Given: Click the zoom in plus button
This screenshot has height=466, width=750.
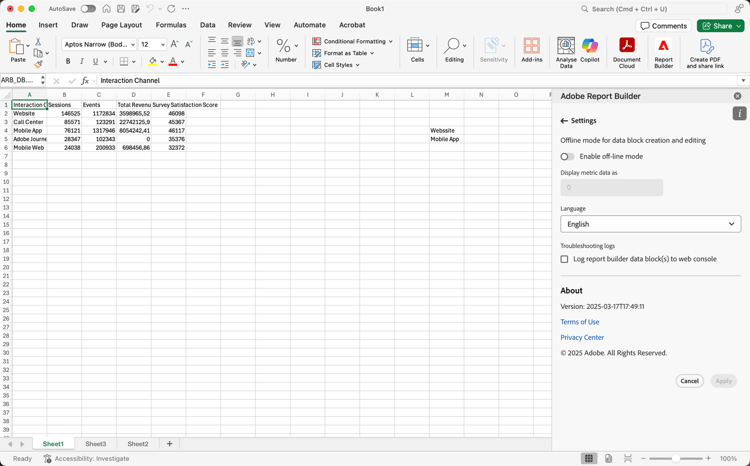Looking at the screenshot, I should [x=708, y=458].
